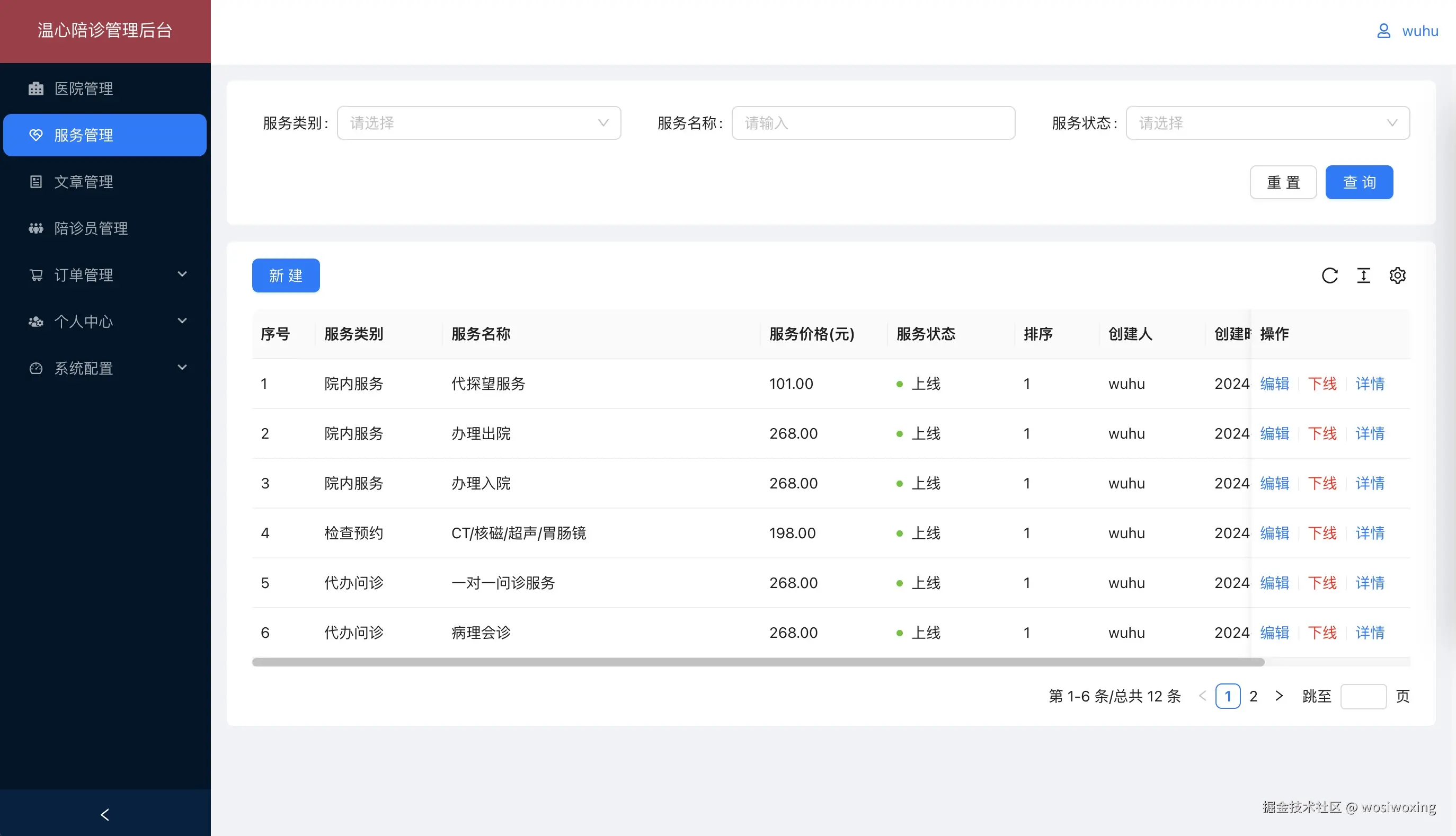Image resolution: width=1456 pixels, height=836 pixels.
Task: Select the 服务管理 menu item
Action: pyautogui.click(x=105, y=135)
